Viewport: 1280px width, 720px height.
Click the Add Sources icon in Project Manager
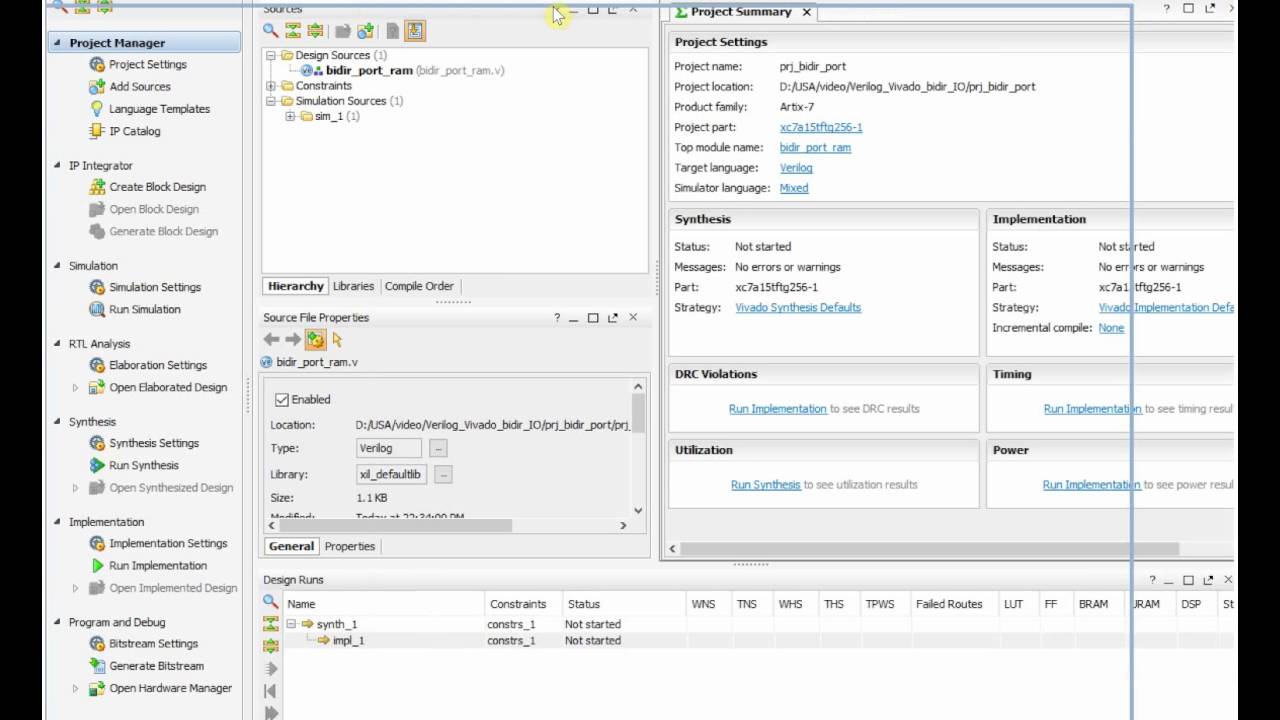tap(97, 86)
